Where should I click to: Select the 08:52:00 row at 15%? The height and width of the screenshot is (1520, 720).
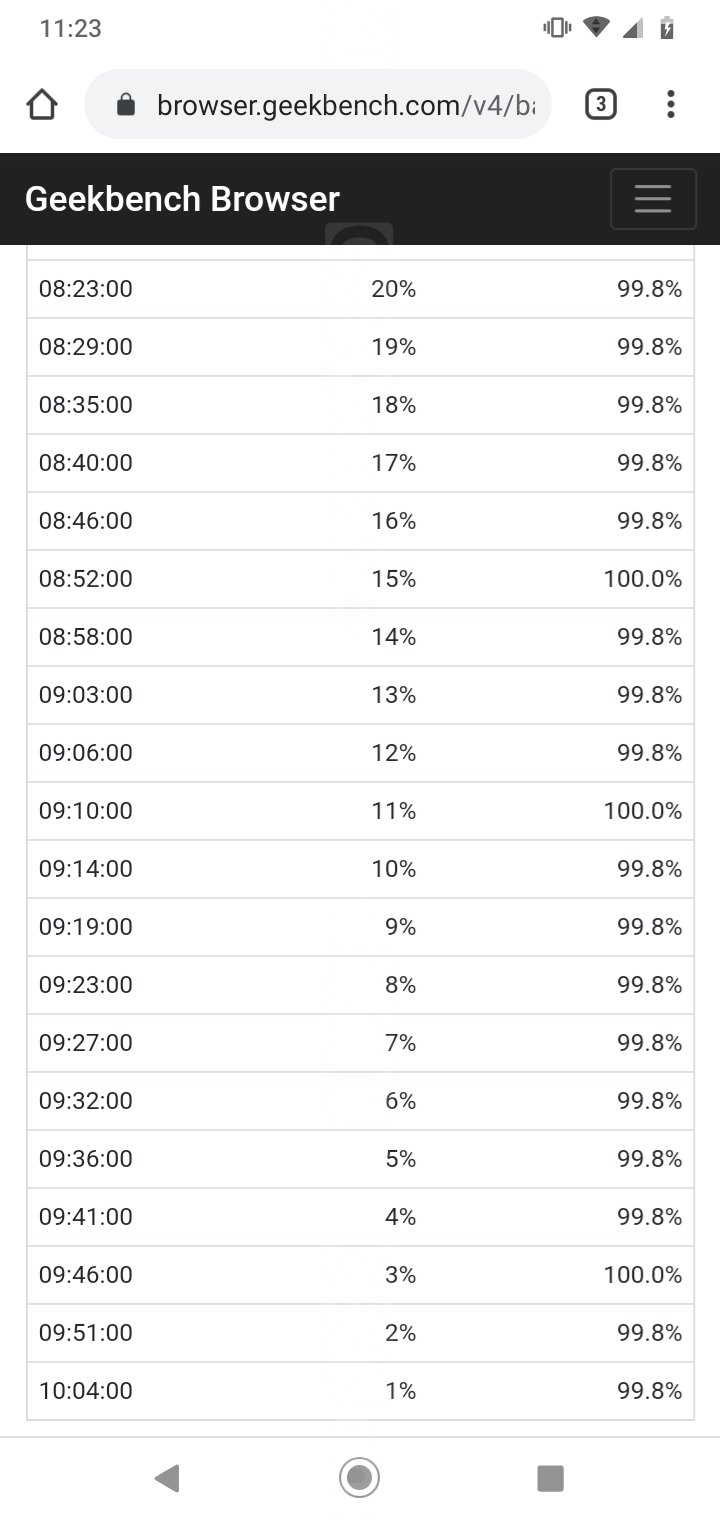(360, 579)
